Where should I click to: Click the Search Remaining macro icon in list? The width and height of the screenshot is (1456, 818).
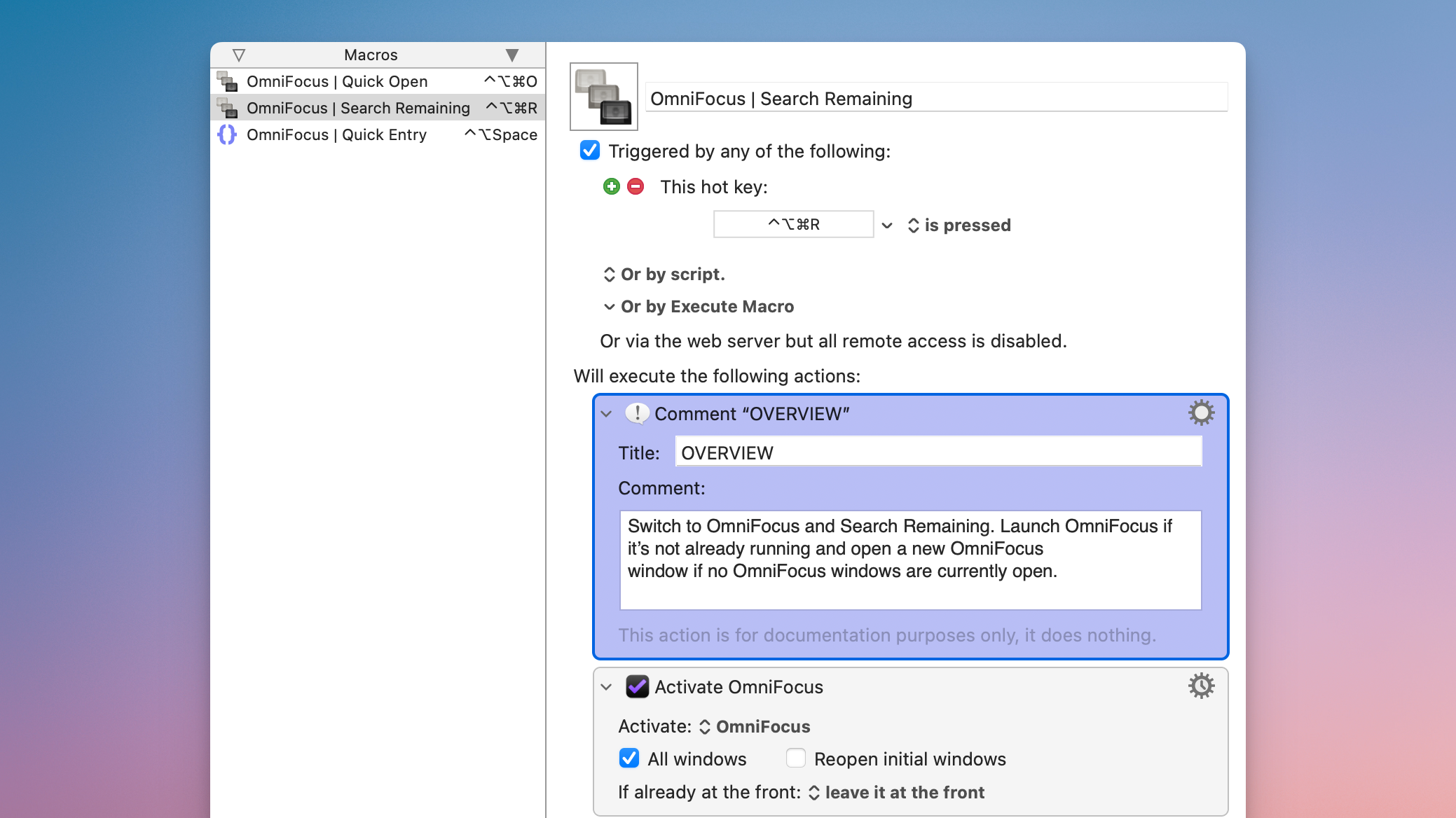[227, 108]
